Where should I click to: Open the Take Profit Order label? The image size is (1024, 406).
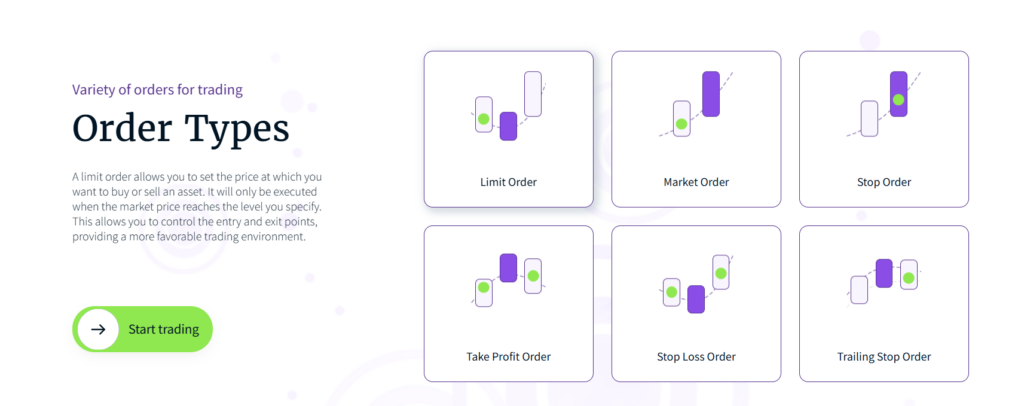[508, 356]
